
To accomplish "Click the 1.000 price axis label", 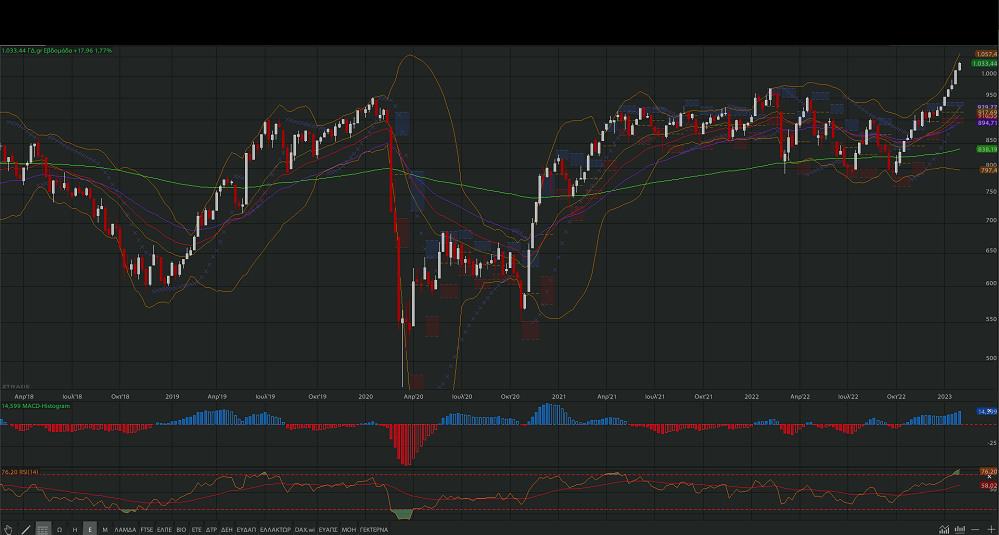I will pos(989,74).
